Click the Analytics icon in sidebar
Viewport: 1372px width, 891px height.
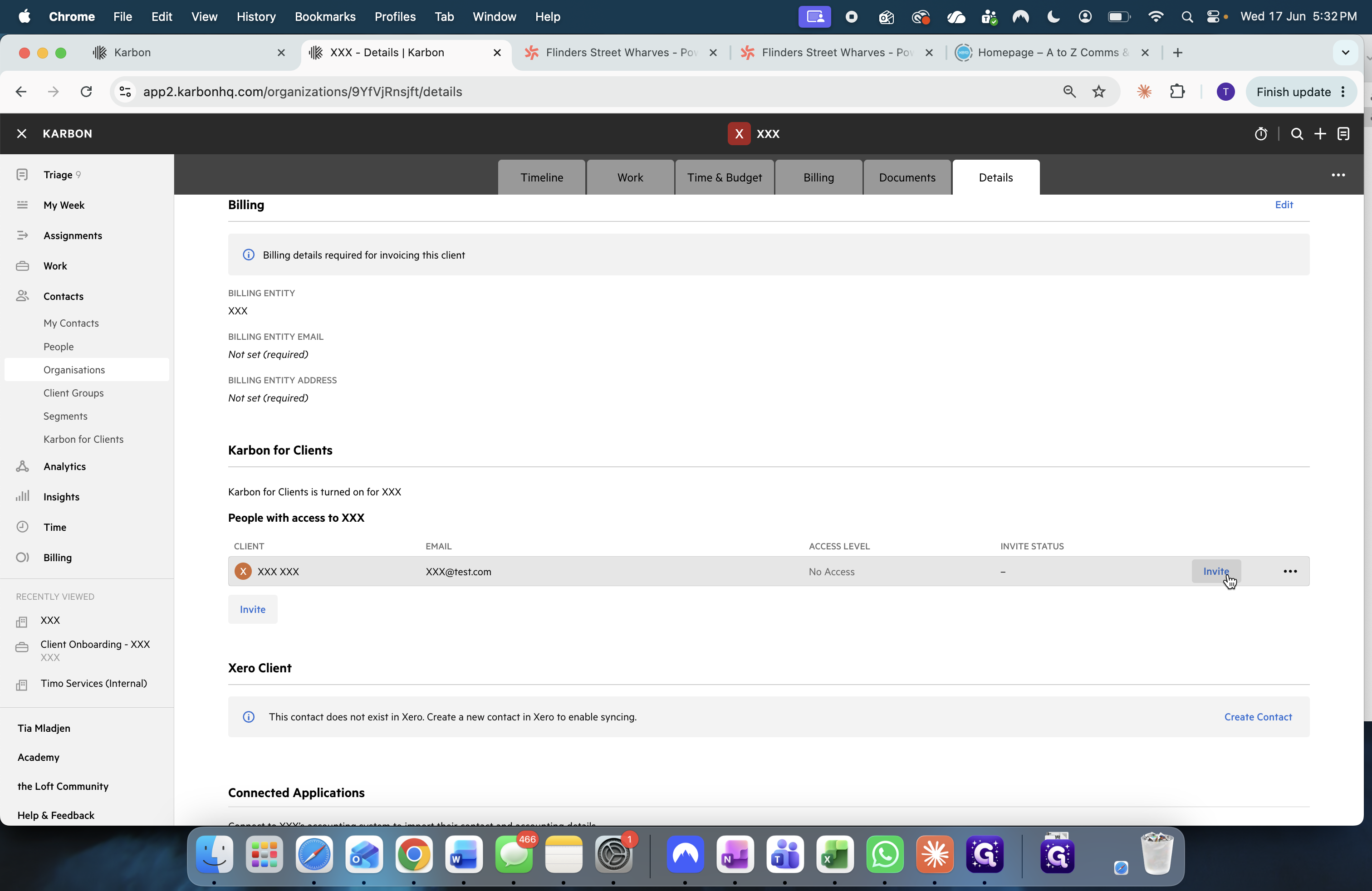click(x=23, y=466)
